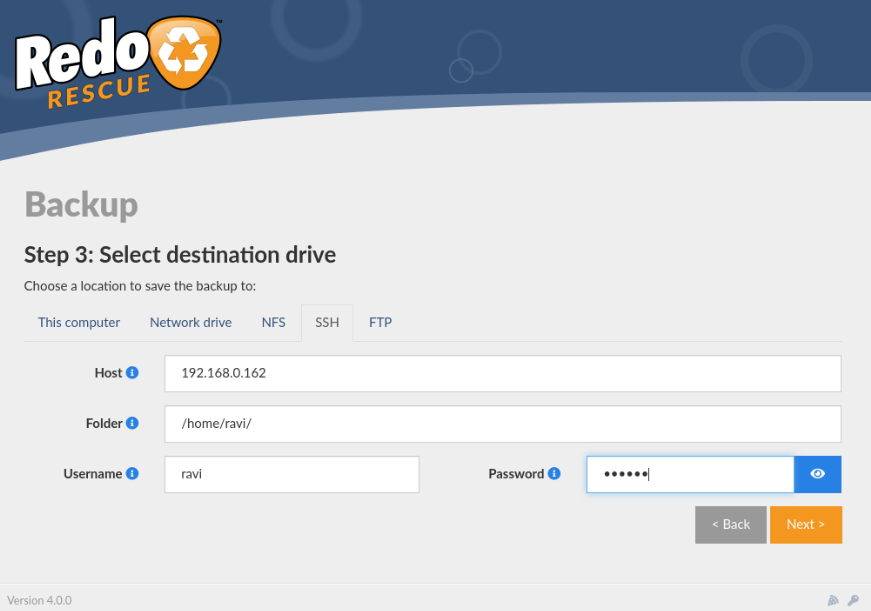Select the SSH tab
The width and height of the screenshot is (871, 611).
pos(327,323)
